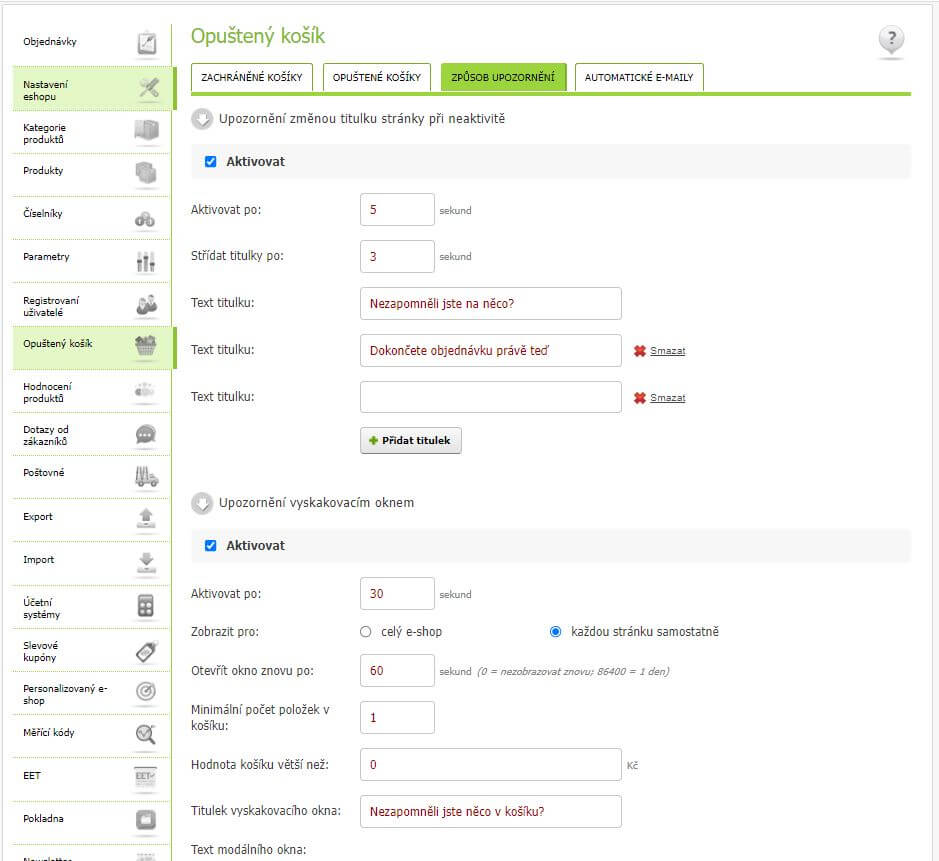Open Export in the sidebar
939x861 pixels.
click(x=38, y=517)
